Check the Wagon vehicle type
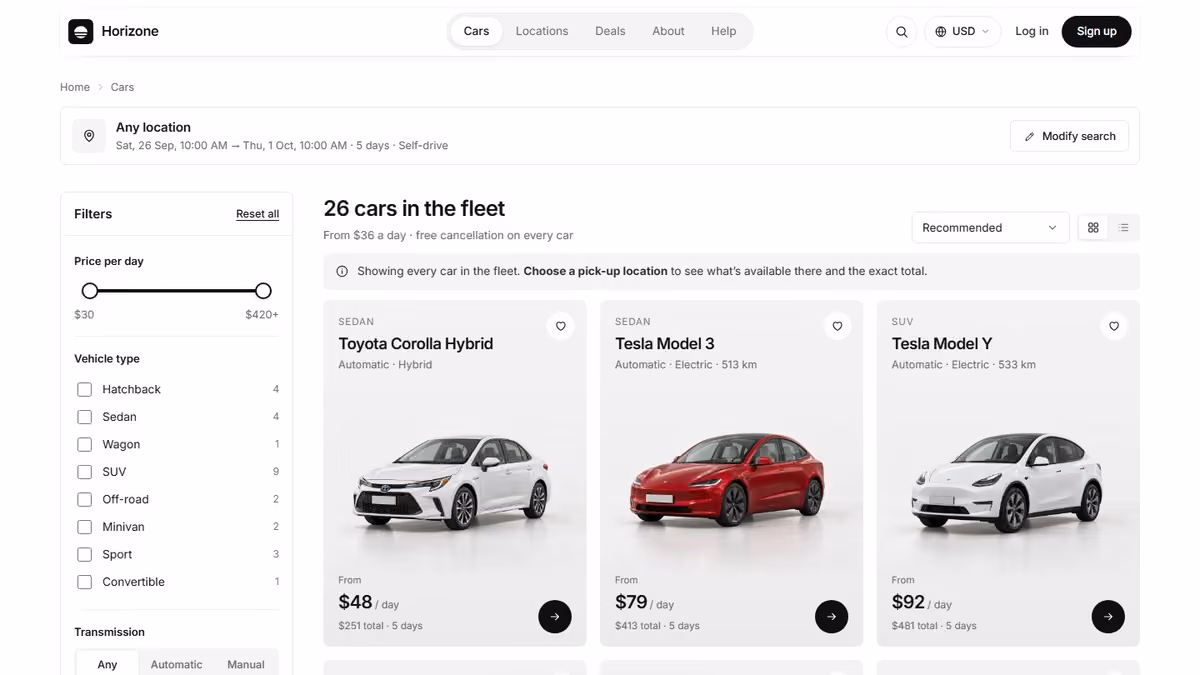This screenshot has height=675, width=1200. 85,444
